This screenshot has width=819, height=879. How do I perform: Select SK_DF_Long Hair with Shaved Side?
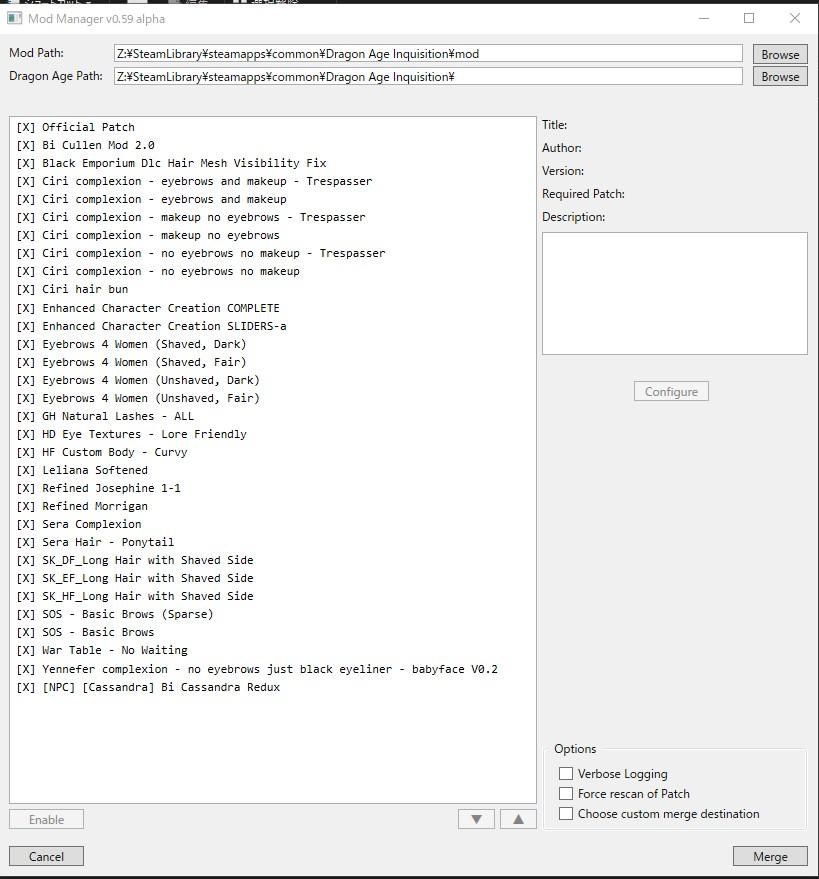[135, 560]
